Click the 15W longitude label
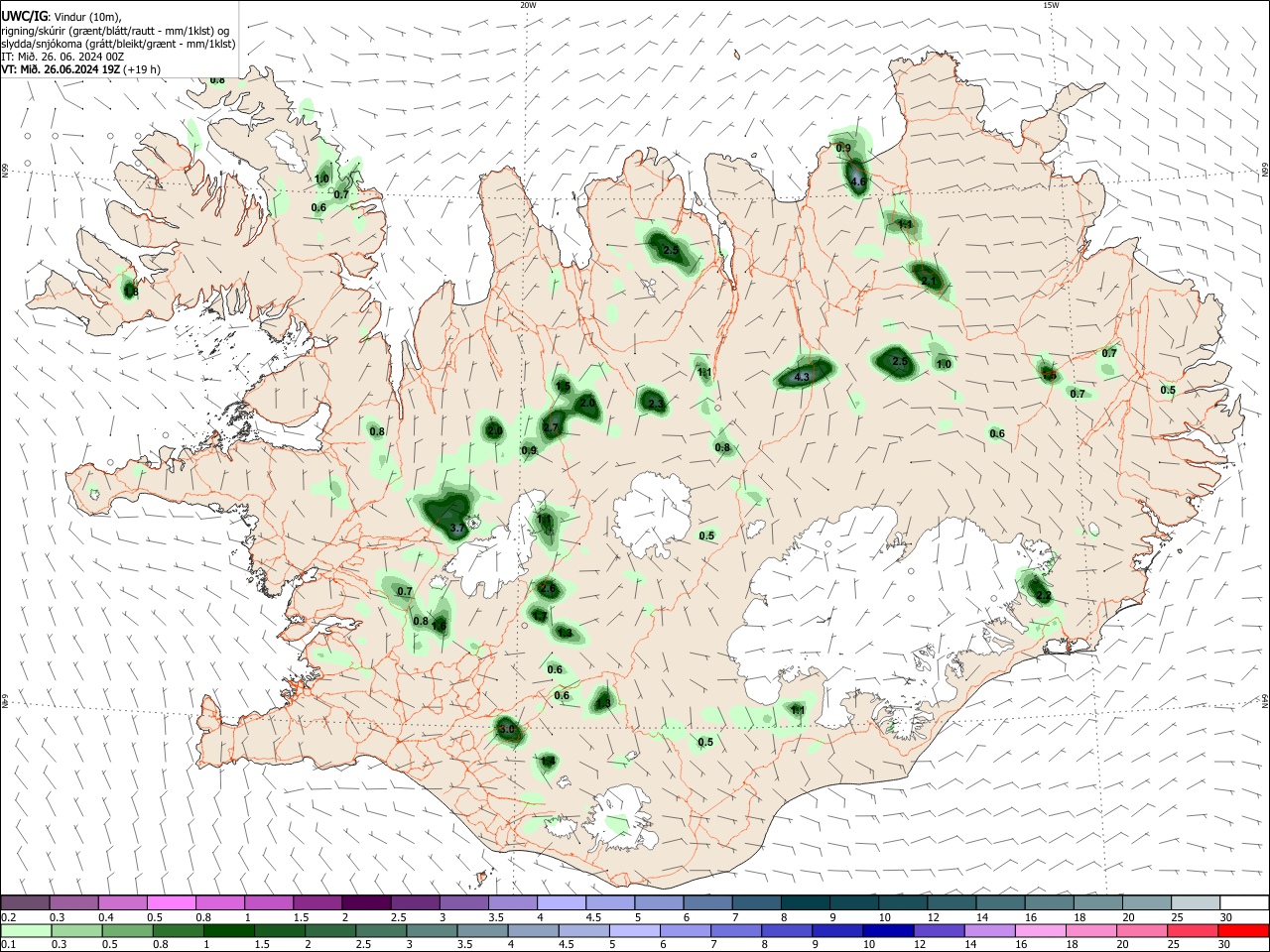The height and width of the screenshot is (952, 1270). pos(1051,5)
